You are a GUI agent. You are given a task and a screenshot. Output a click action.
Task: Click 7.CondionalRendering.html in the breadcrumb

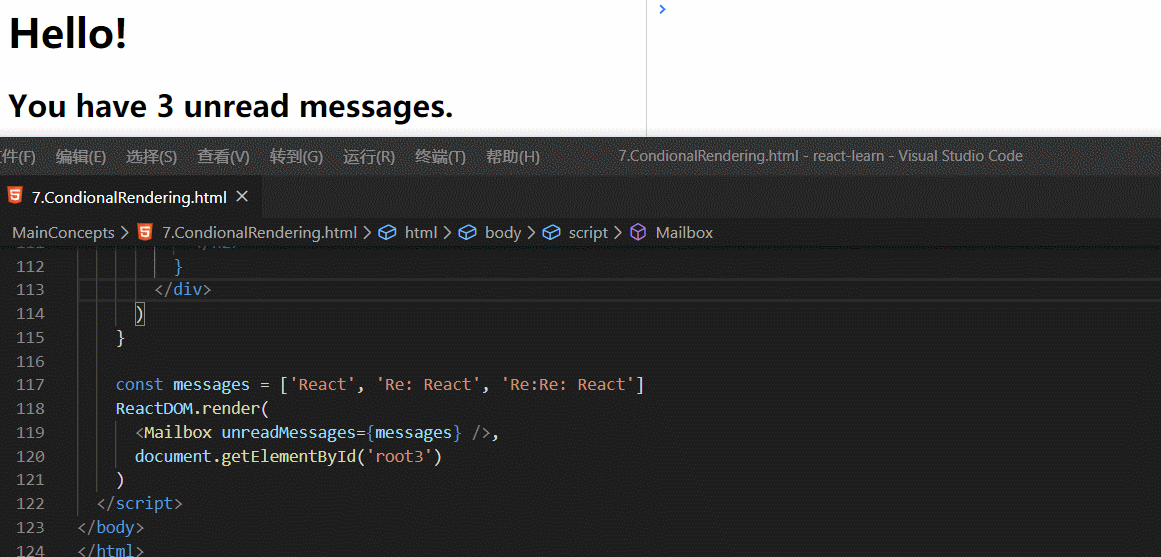coord(259,233)
